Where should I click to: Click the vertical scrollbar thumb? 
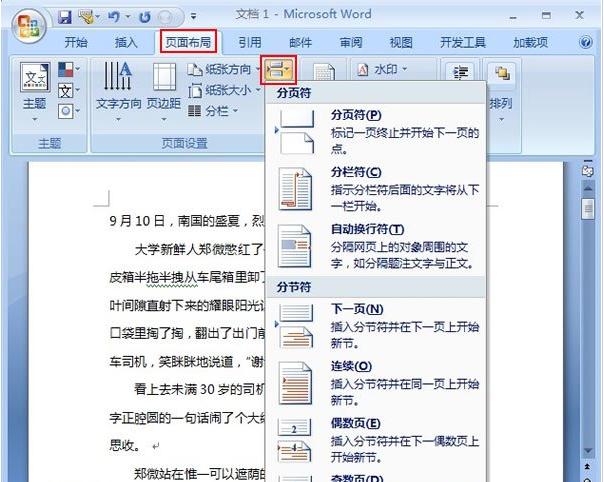point(588,209)
